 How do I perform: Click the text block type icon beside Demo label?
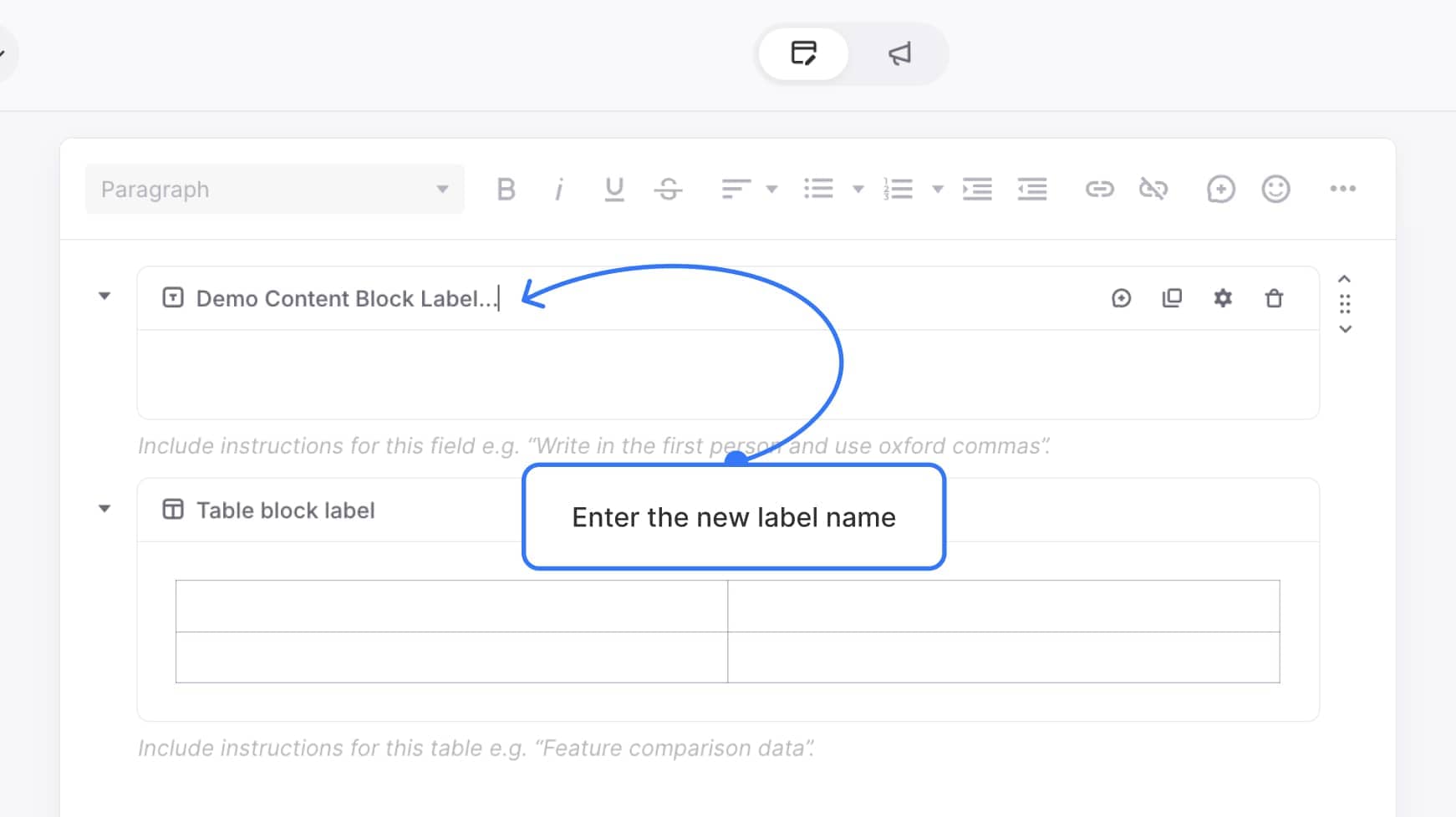pyautogui.click(x=173, y=297)
